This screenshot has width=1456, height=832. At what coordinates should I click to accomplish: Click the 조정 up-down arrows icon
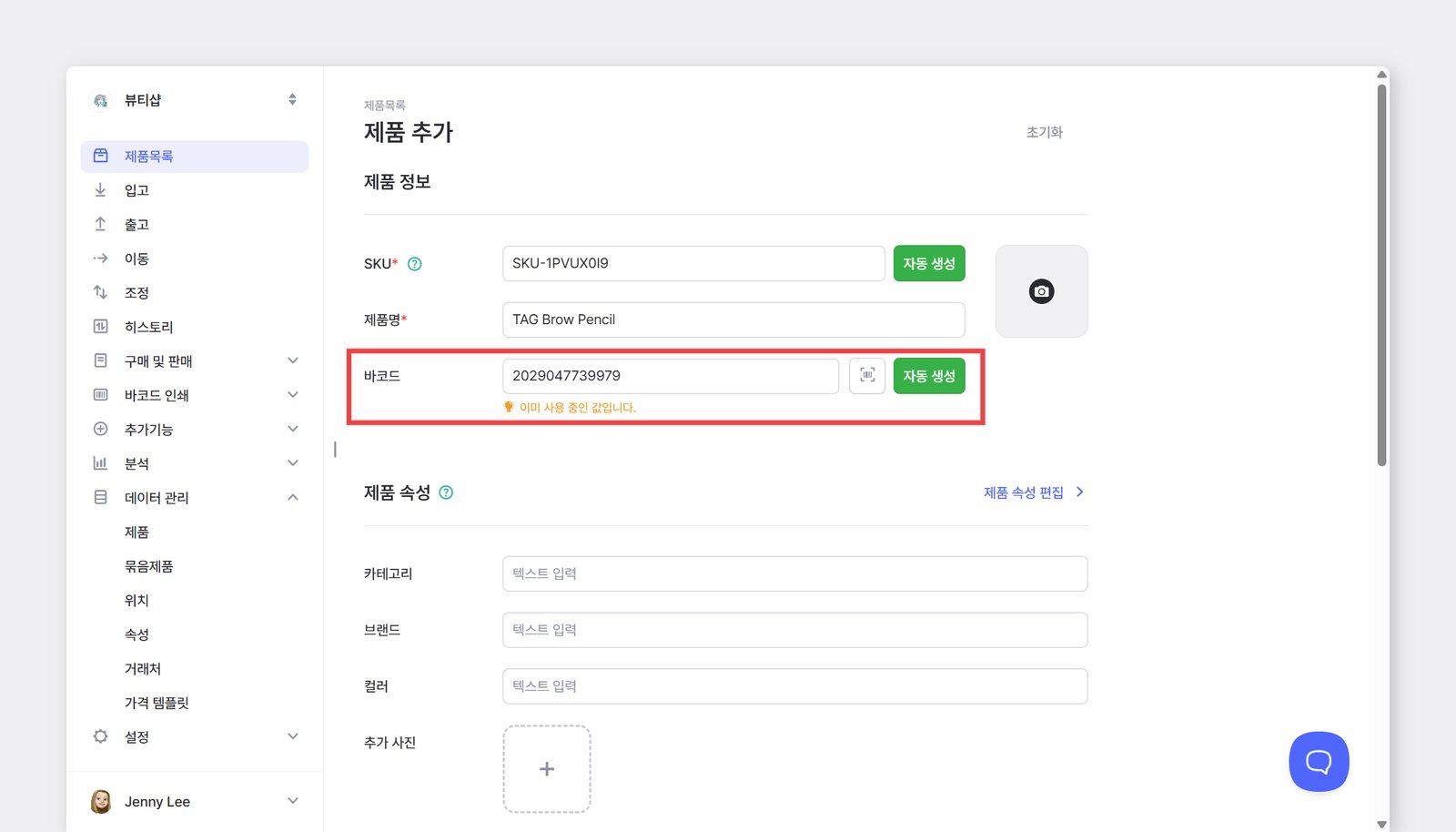pos(101,292)
